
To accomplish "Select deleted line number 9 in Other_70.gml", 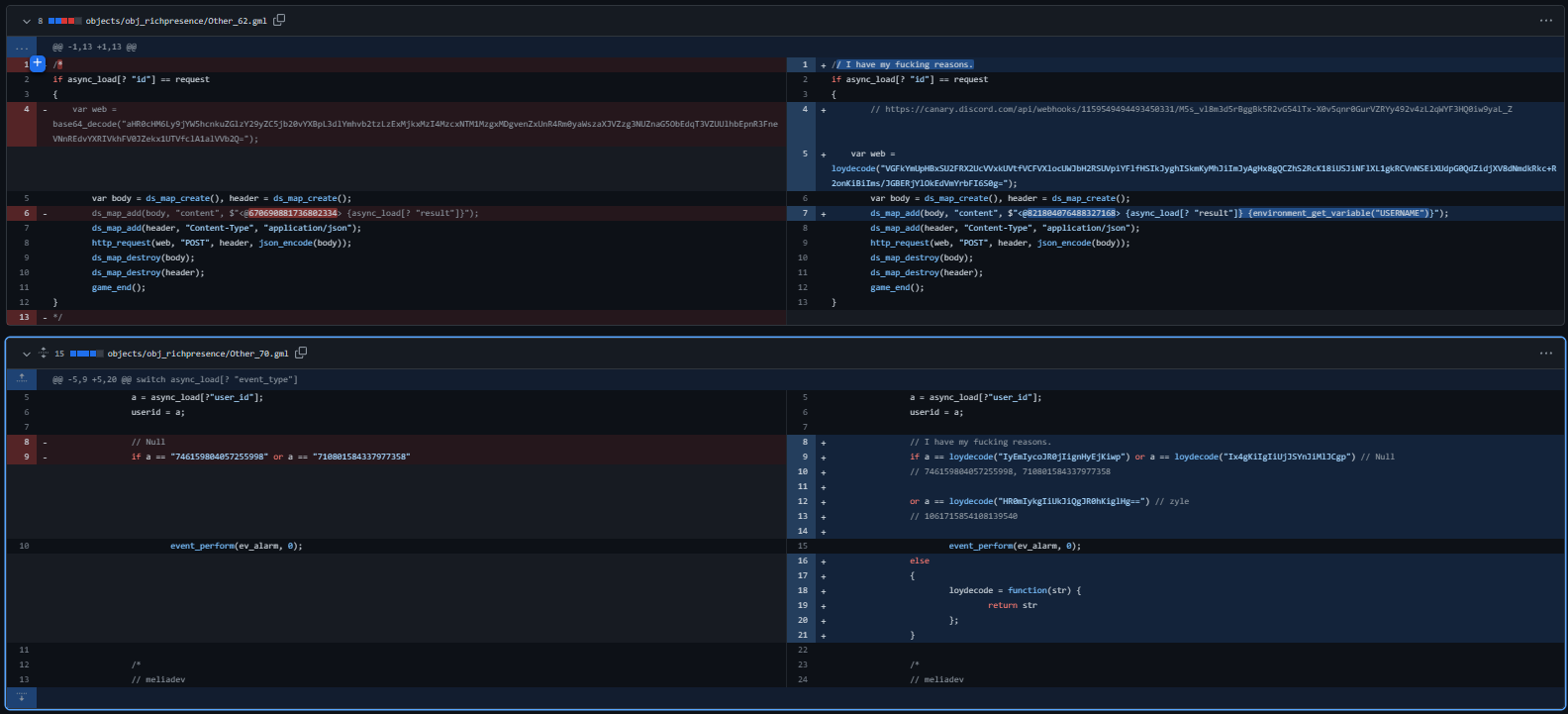I will pyautogui.click(x=26, y=457).
